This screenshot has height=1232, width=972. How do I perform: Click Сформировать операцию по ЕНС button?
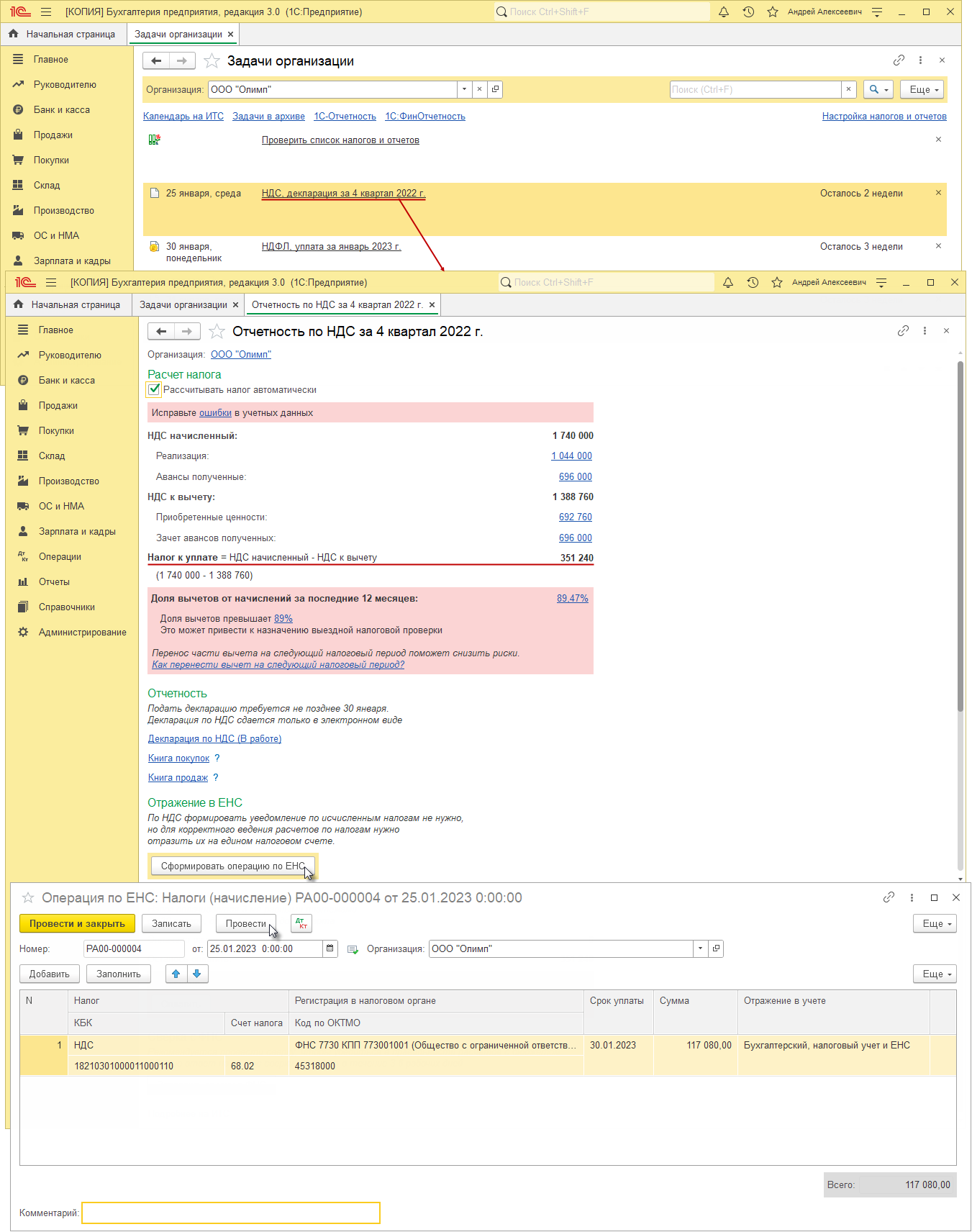pos(232,866)
